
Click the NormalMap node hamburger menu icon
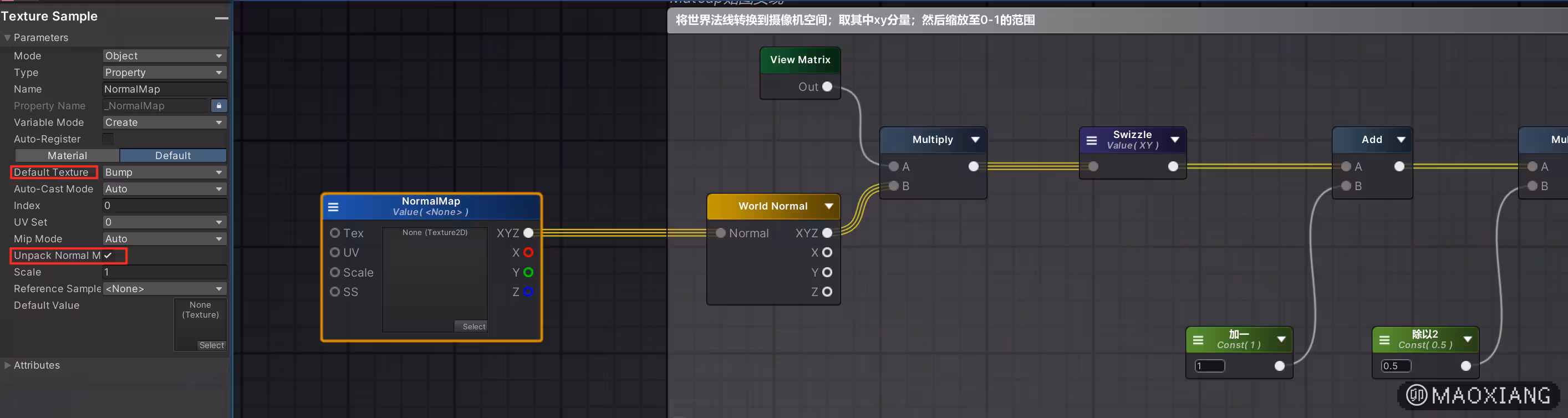tap(333, 207)
